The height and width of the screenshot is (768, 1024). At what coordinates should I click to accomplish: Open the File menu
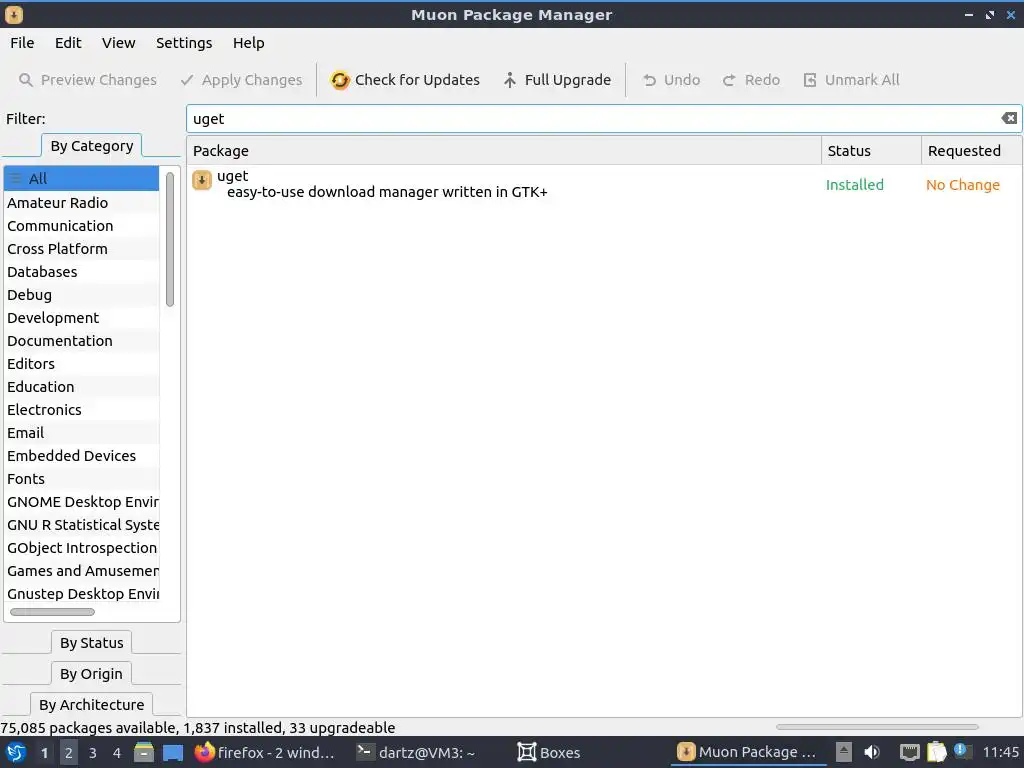[x=22, y=43]
